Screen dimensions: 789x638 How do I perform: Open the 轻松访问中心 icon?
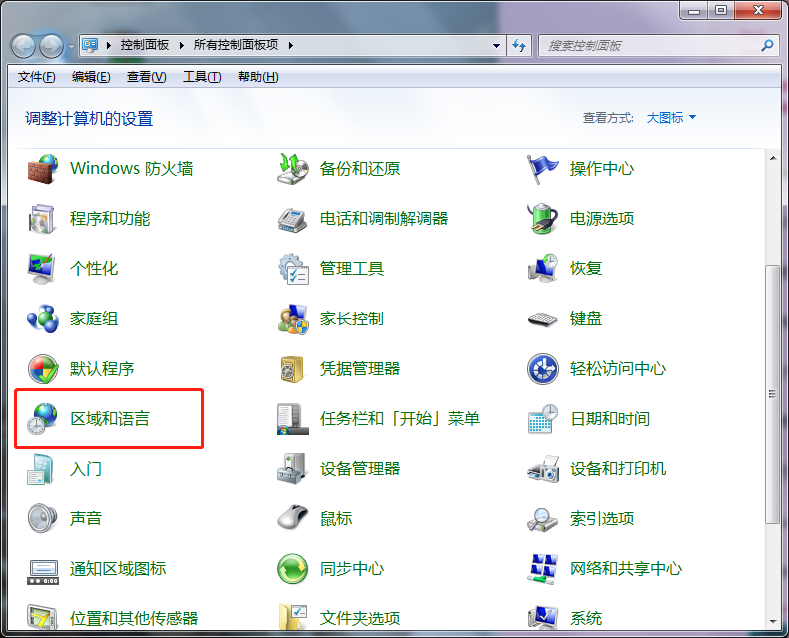tap(542, 369)
